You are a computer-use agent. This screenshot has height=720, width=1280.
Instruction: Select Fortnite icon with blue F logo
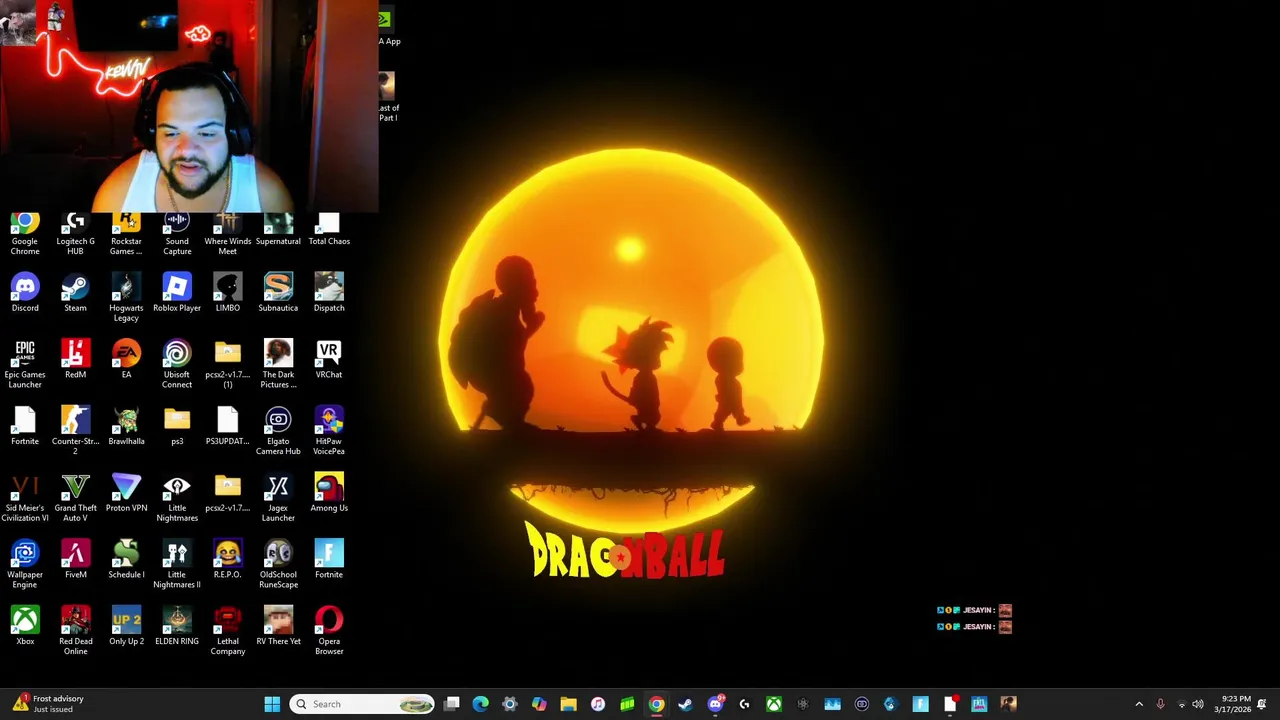click(x=329, y=559)
